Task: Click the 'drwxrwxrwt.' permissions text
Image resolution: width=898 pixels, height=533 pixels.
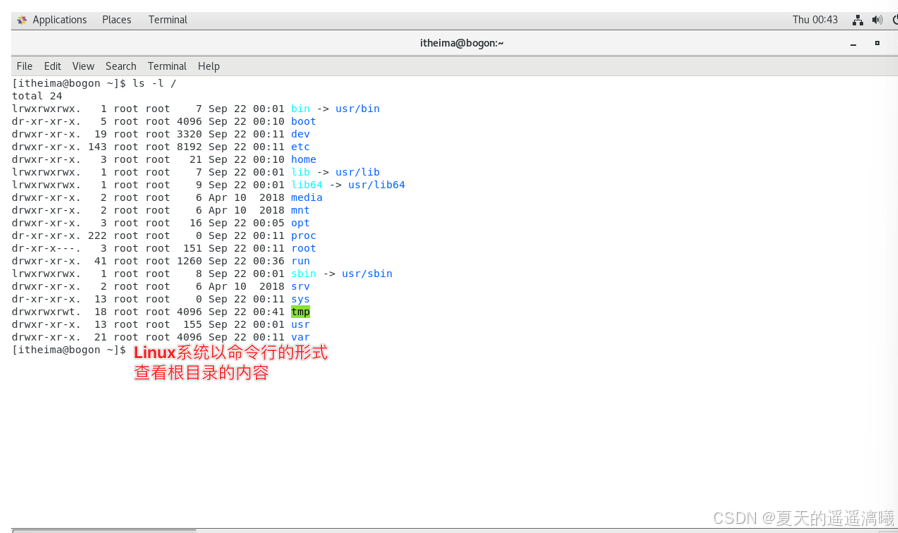Action: point(46,312)
